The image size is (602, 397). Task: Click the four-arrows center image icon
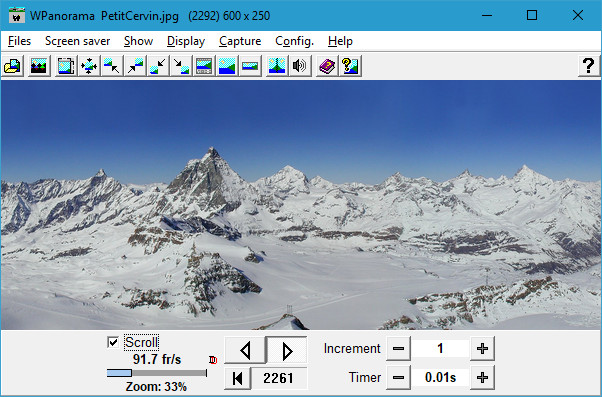pos(89,66)
